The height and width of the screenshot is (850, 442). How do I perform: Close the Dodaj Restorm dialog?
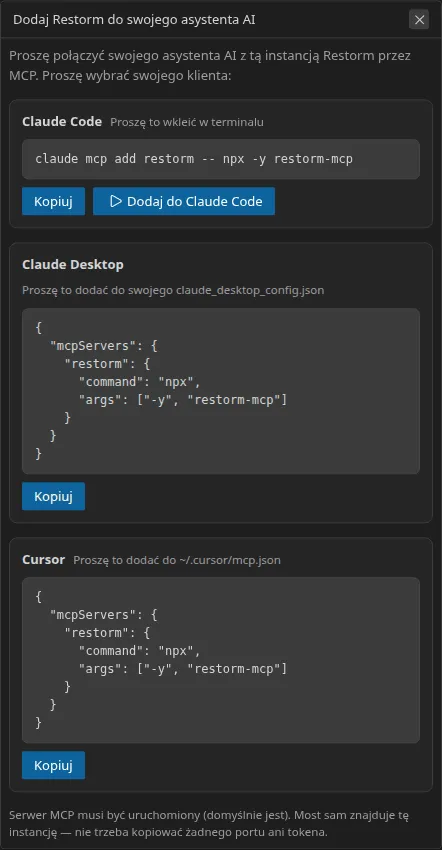pos(419,20)
